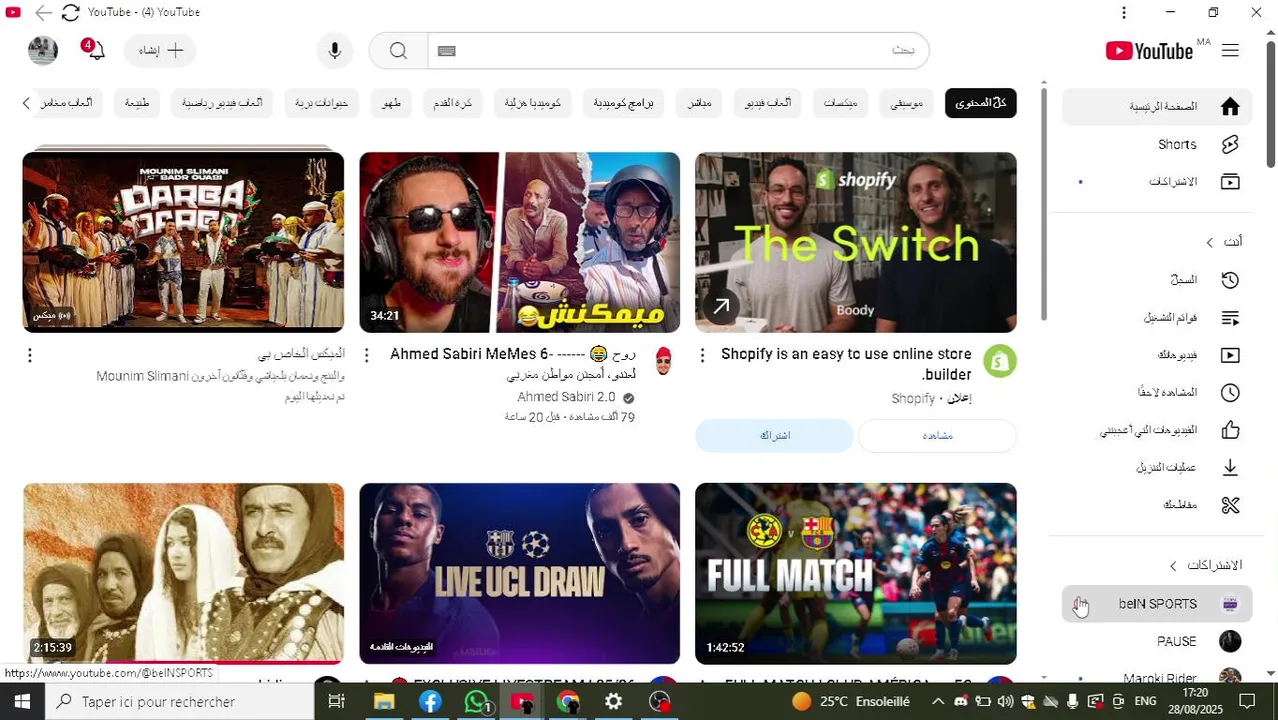Open Chrome from the taskbar
1278x720 pixels.
[568, 702]
